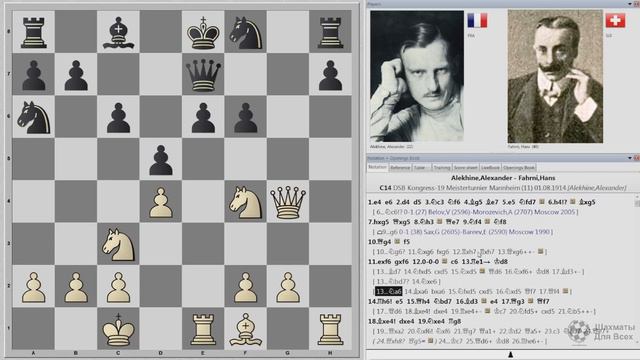640x360 pixels.
Task: Open comment icon after 12.0-0-0 move
Action: click(444, 262)
